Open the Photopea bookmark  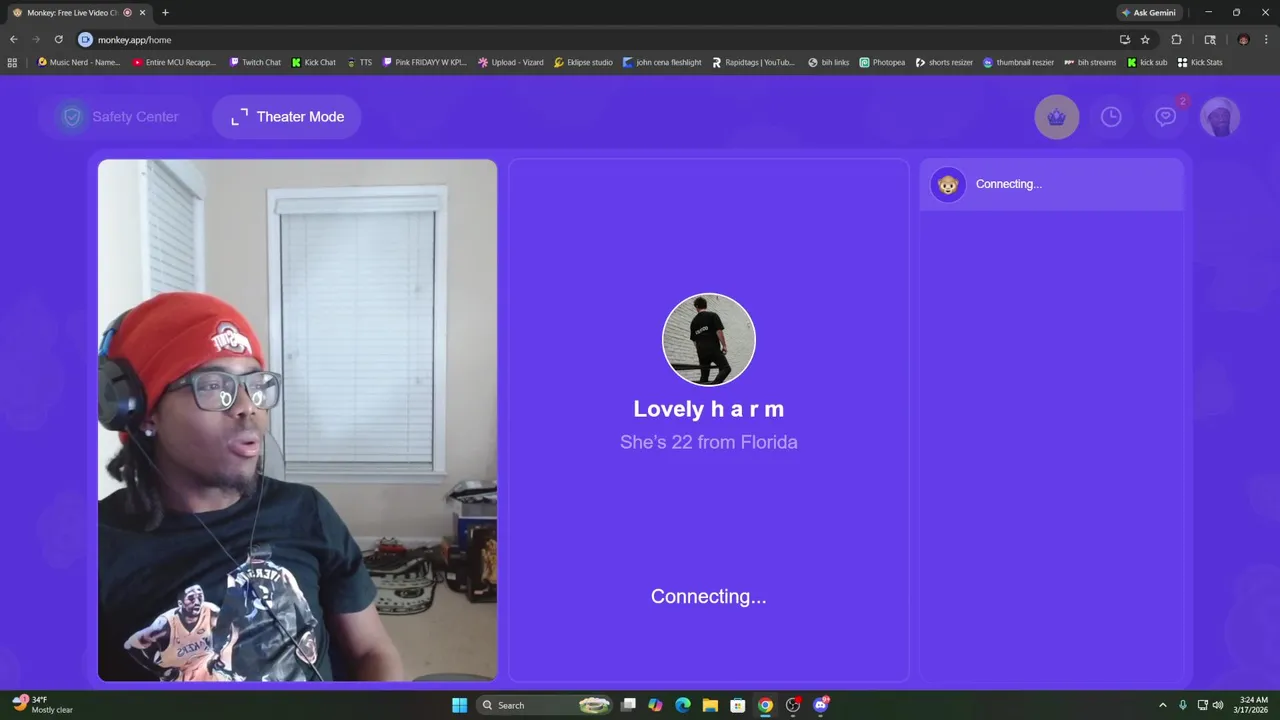click(x=882, y=62)
